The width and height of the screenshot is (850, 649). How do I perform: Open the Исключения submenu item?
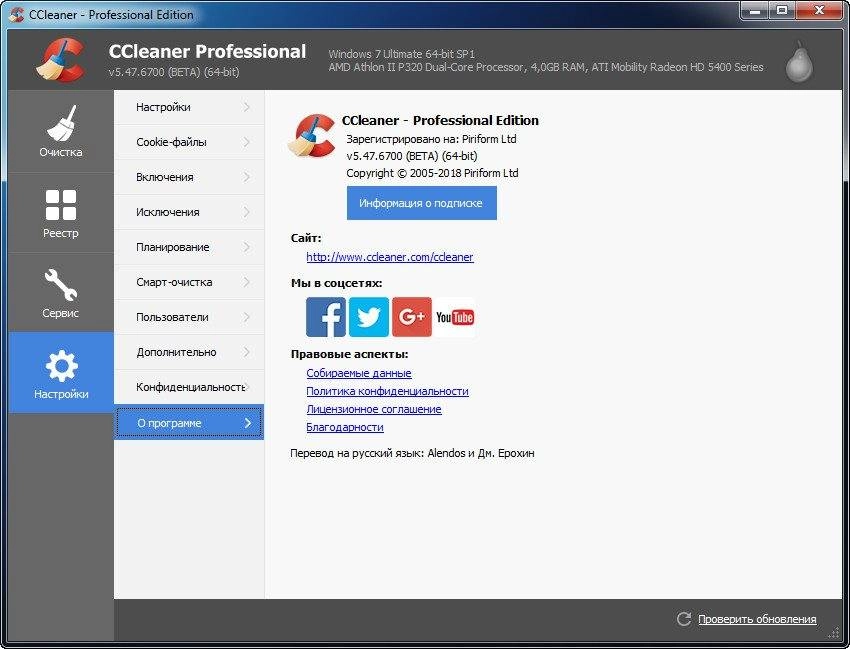pyautogui.click(x=189, y=212)
